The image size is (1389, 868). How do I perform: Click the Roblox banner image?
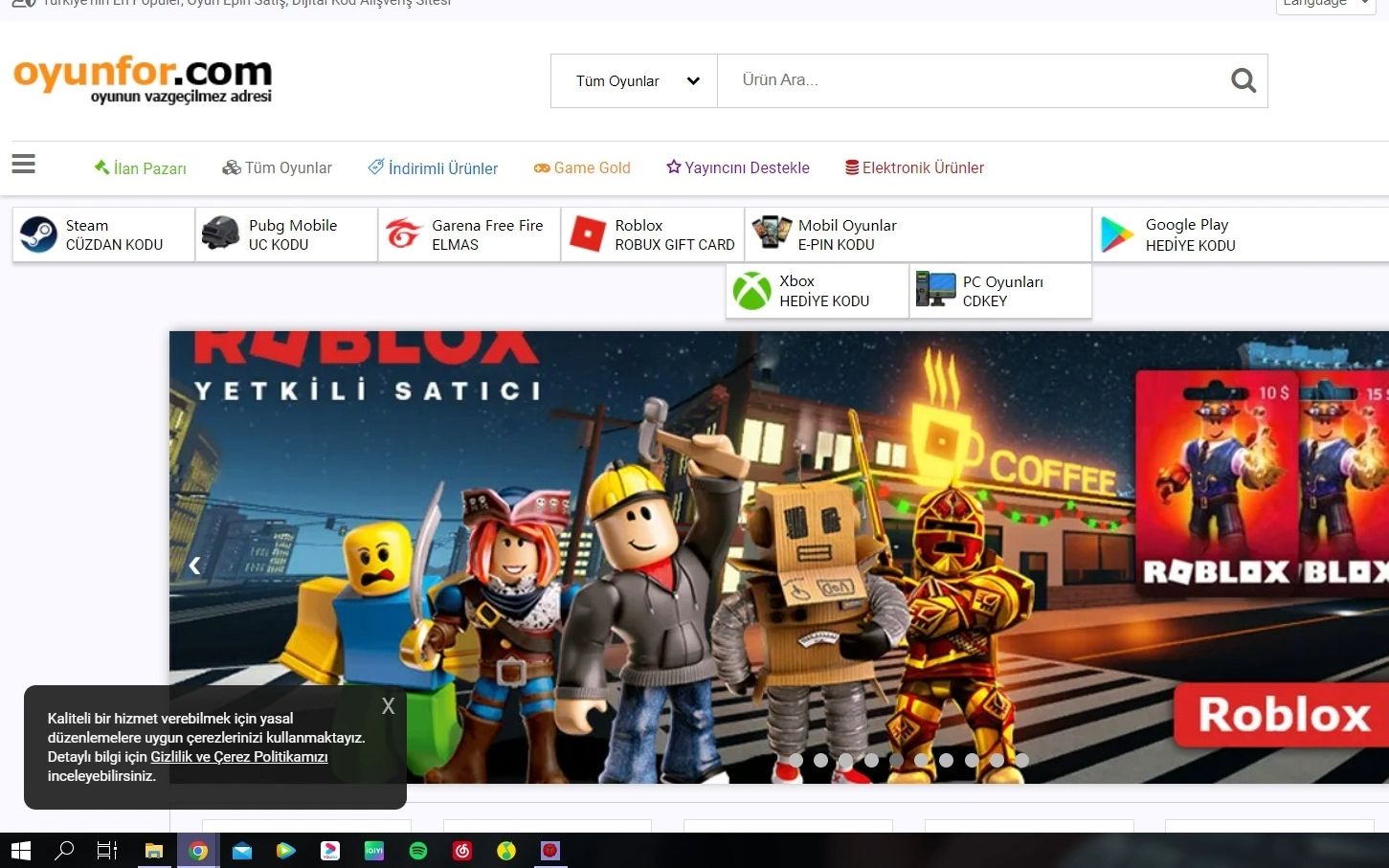click(x=779, y=557)
